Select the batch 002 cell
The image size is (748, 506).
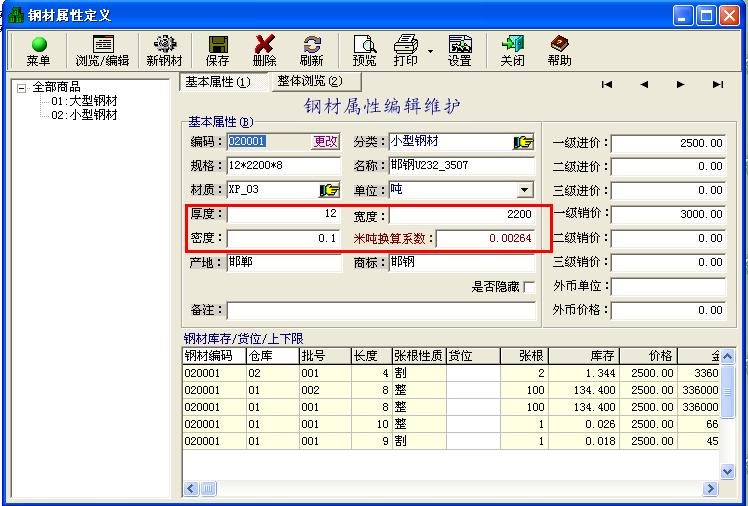coord(325,390)
